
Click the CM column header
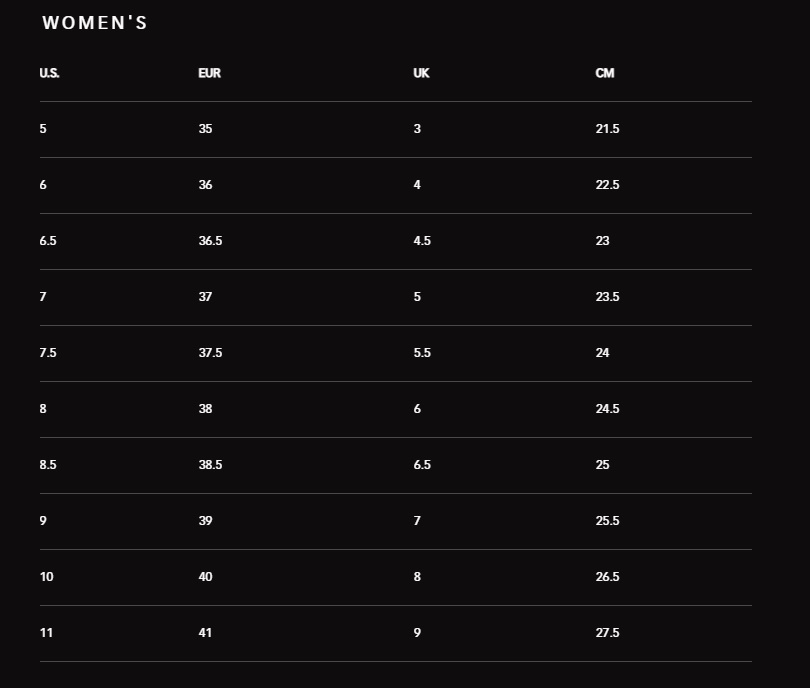click(604, 74)
